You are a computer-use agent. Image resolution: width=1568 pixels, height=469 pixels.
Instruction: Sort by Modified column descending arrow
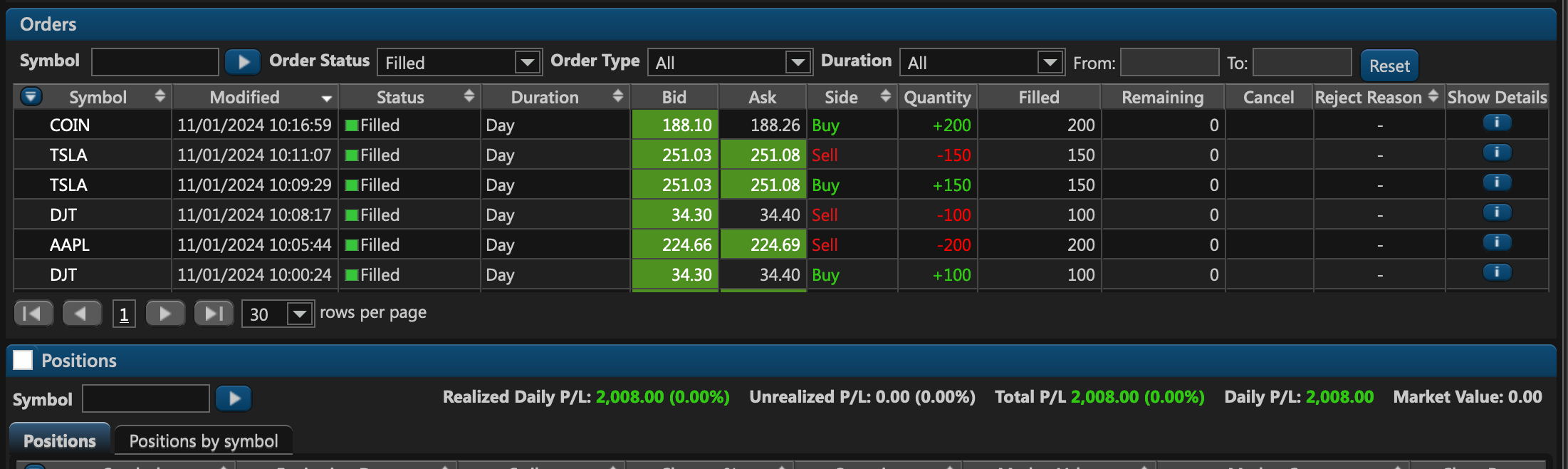[327, 98]
